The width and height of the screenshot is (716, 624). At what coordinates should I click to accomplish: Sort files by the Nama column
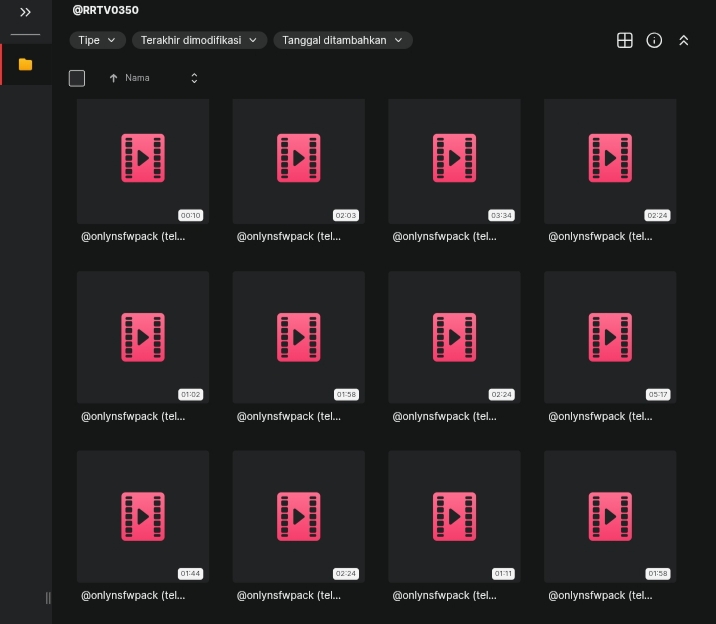point(137,78)
